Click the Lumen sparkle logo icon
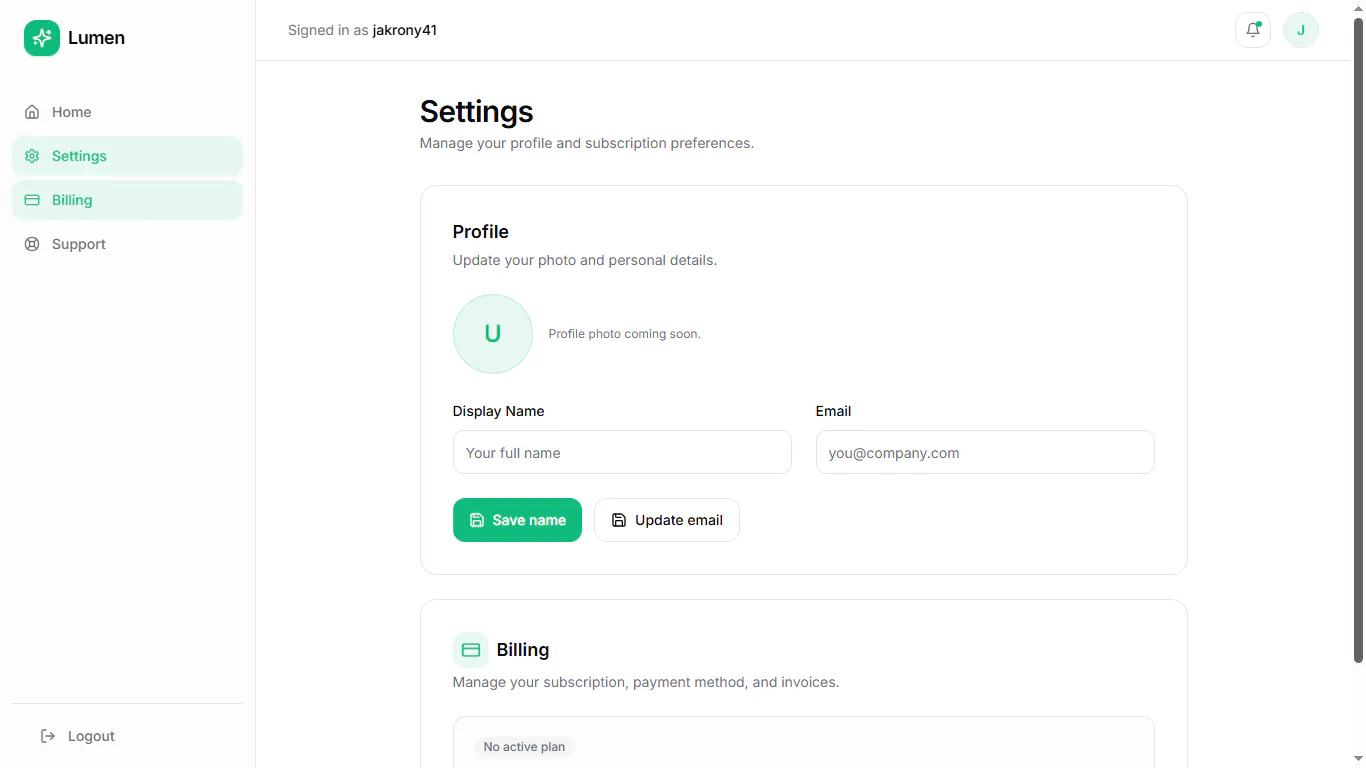Screen dimensions: 1366x768 tap(42, 38)
